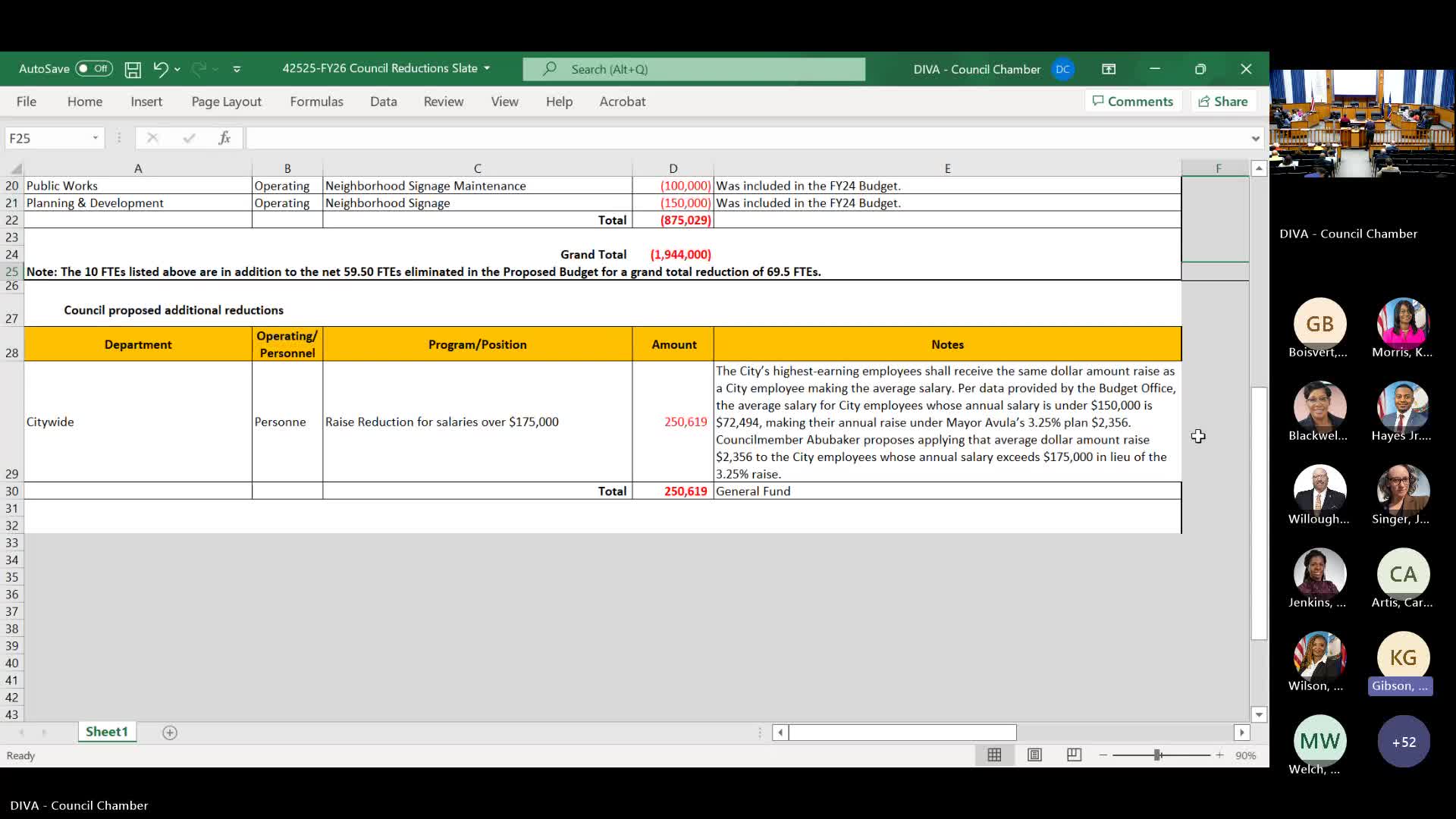1456x819 pixels.
Task: Click the Save disk icon
Action: point(133,69)
